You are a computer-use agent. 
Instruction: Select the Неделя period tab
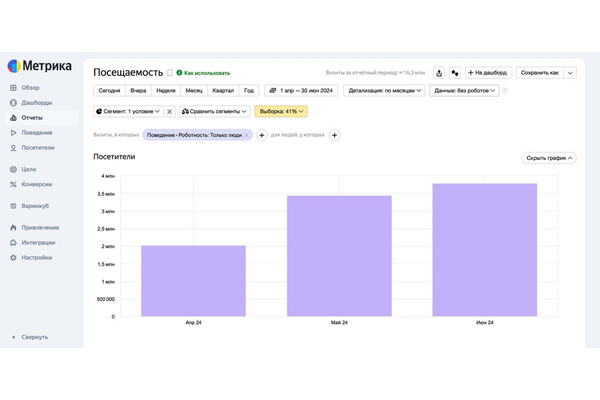coord(166,90)
